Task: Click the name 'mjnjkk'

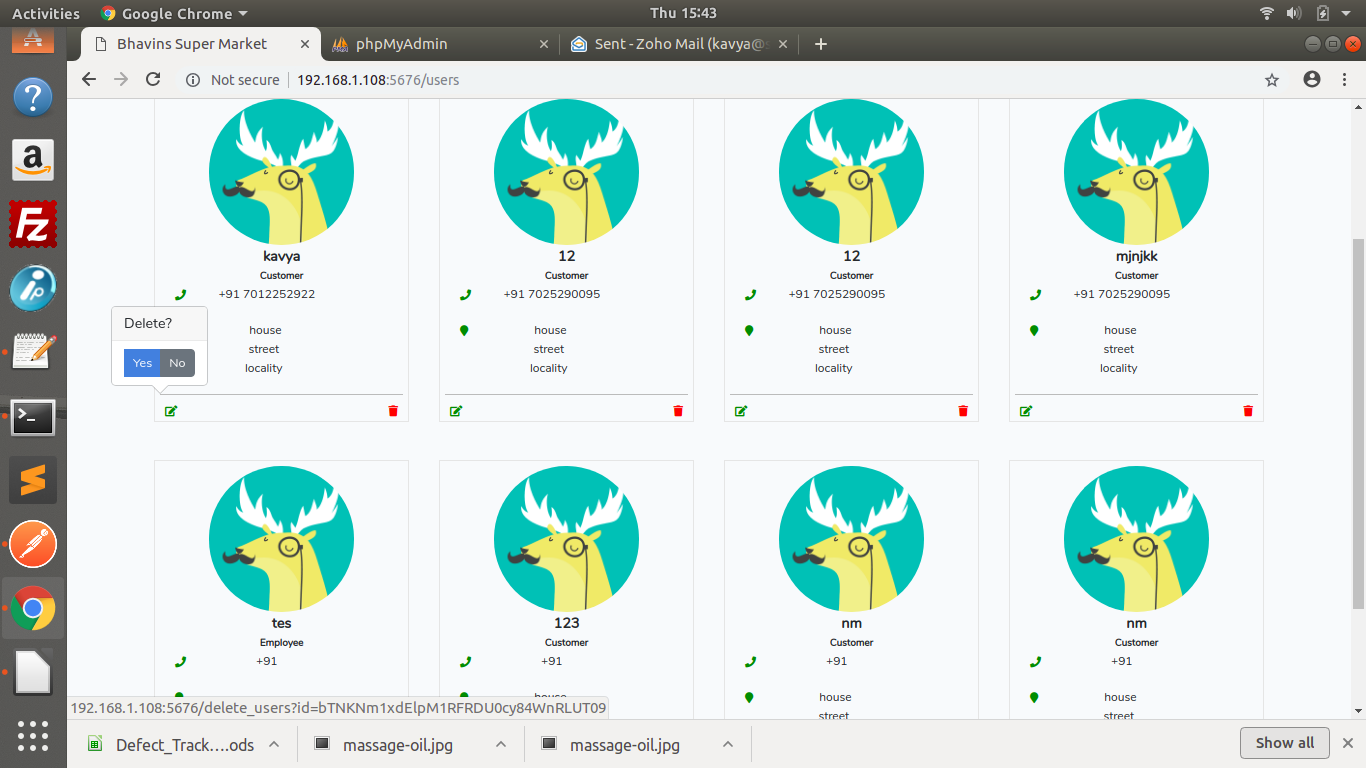Action: click(x=1137, y=256)
